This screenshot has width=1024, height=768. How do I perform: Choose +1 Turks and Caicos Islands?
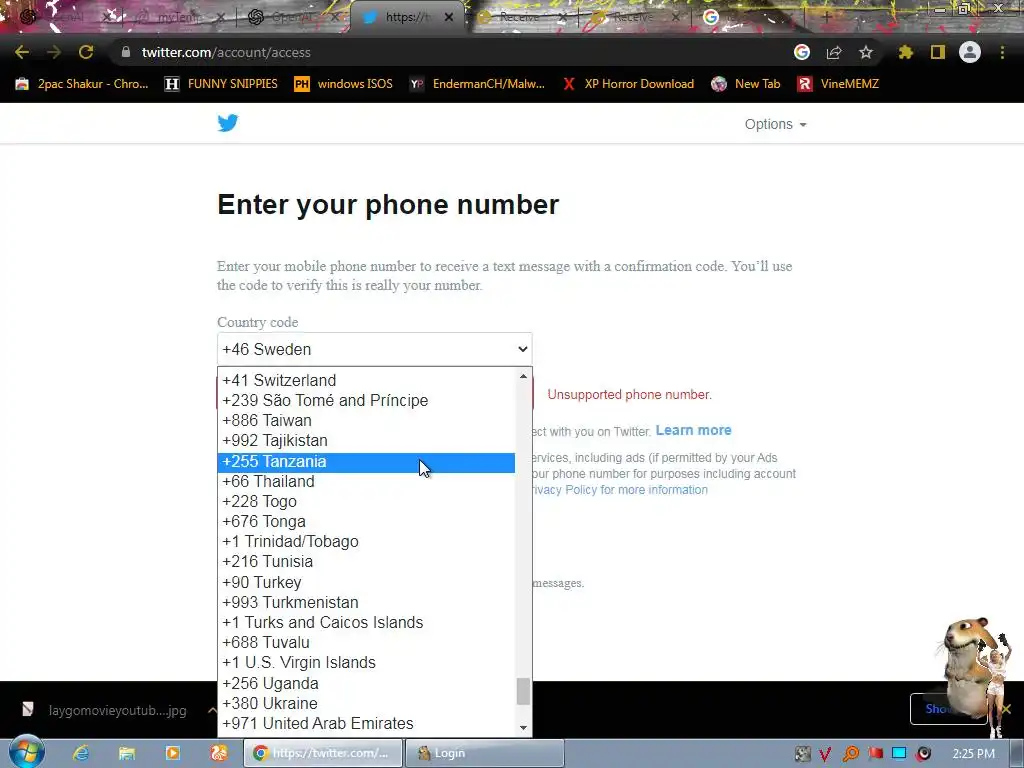[366, 622]
